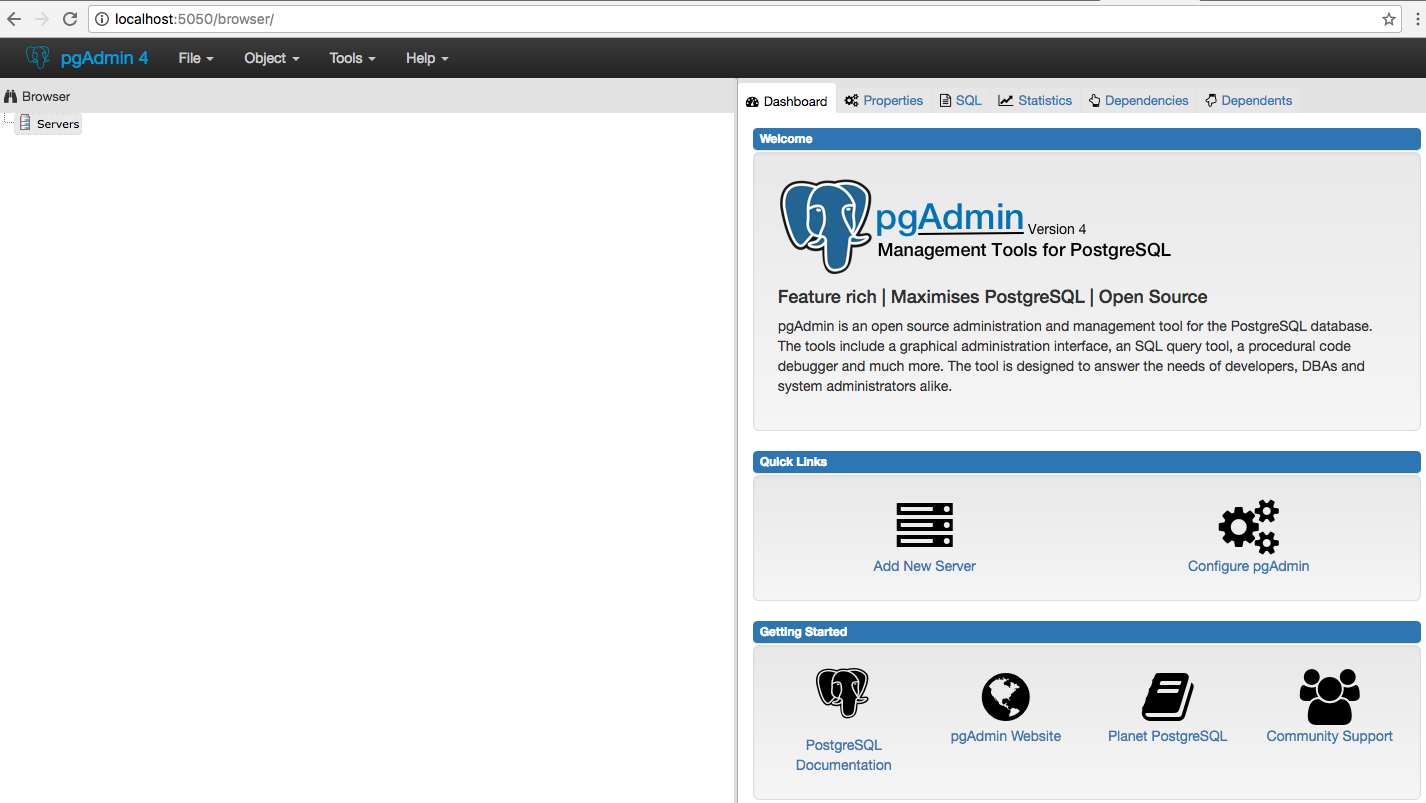1426x803 pixels.
Task: Click the Welcome section header
Action: pos(1086,139)
